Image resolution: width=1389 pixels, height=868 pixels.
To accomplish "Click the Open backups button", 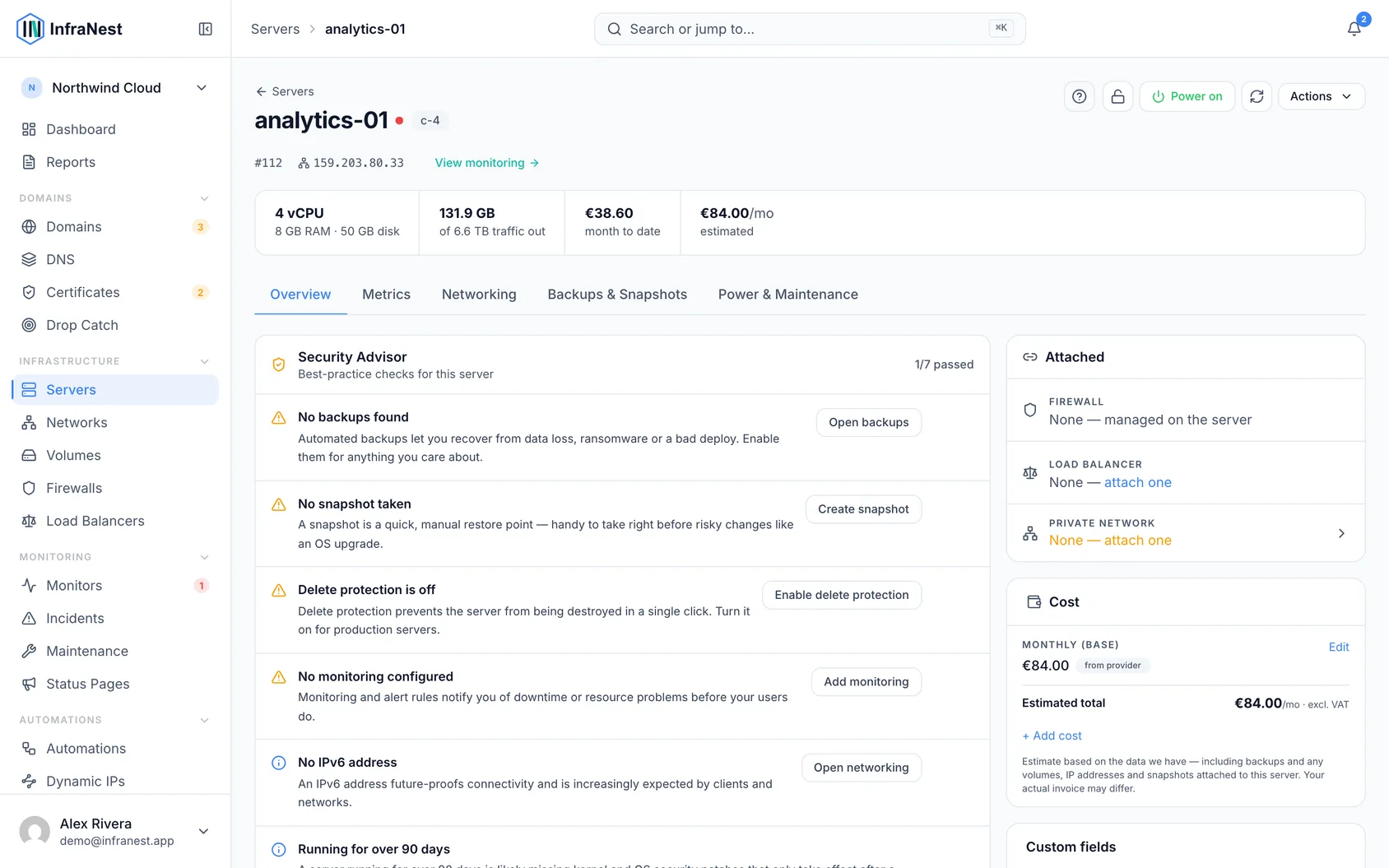I will click(x=869, y=422).
